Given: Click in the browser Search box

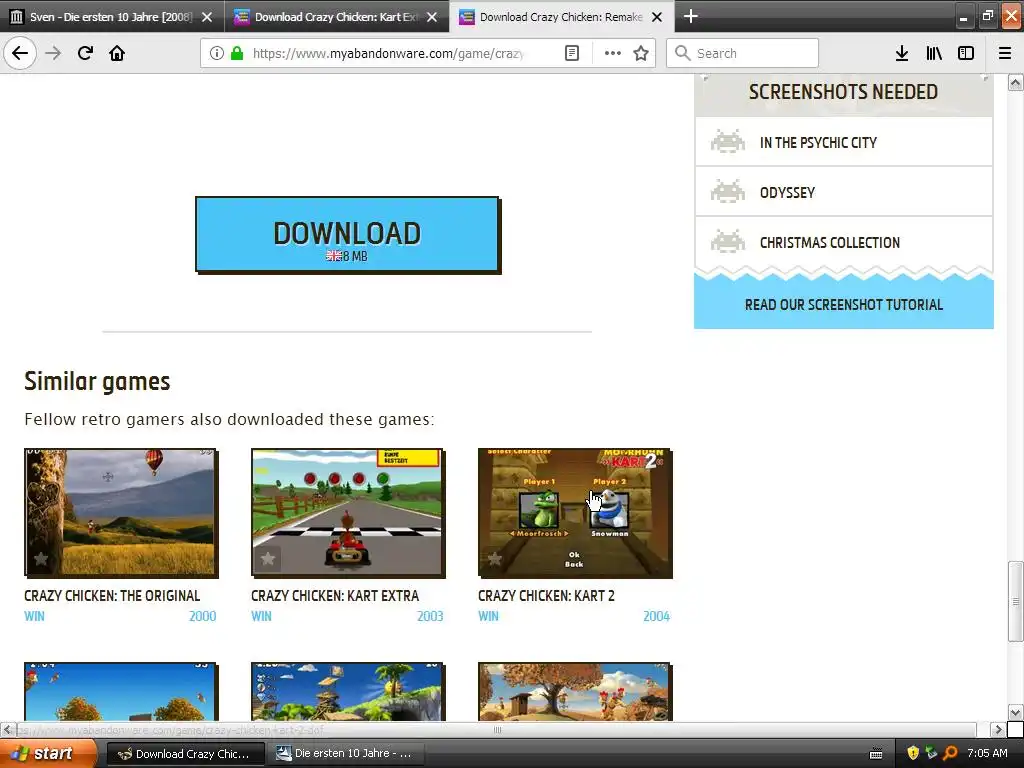Looking at the screenshot, I should [x=743, y=53].
